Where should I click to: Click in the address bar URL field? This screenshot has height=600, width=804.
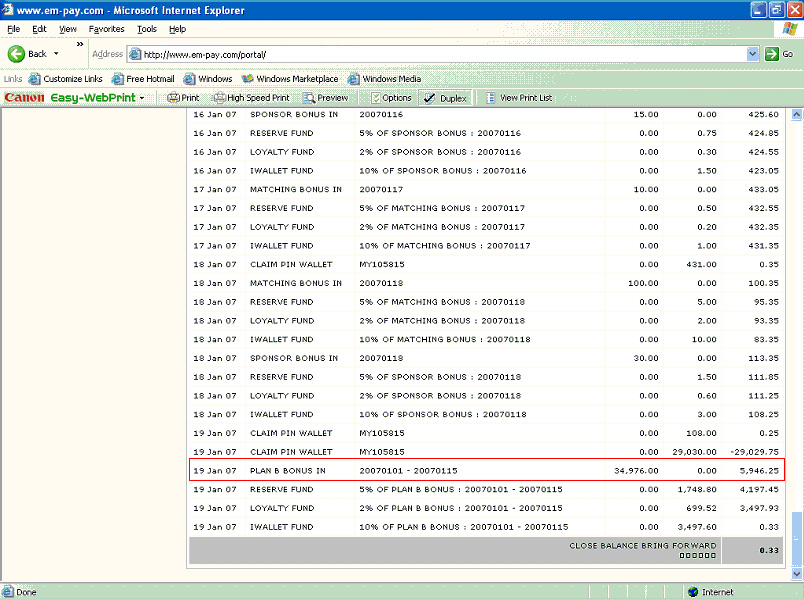click(x=440, y=54)
